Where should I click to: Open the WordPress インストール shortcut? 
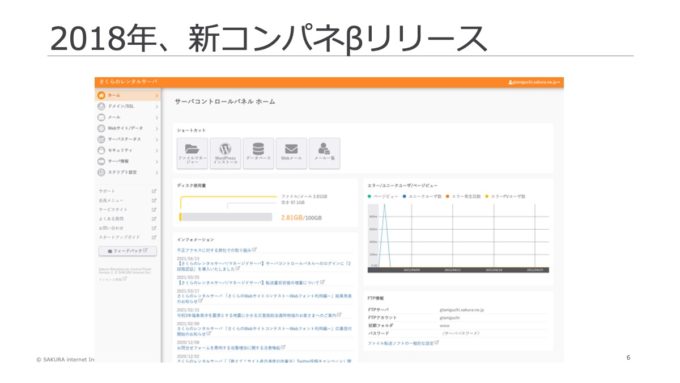click(226, 153)
